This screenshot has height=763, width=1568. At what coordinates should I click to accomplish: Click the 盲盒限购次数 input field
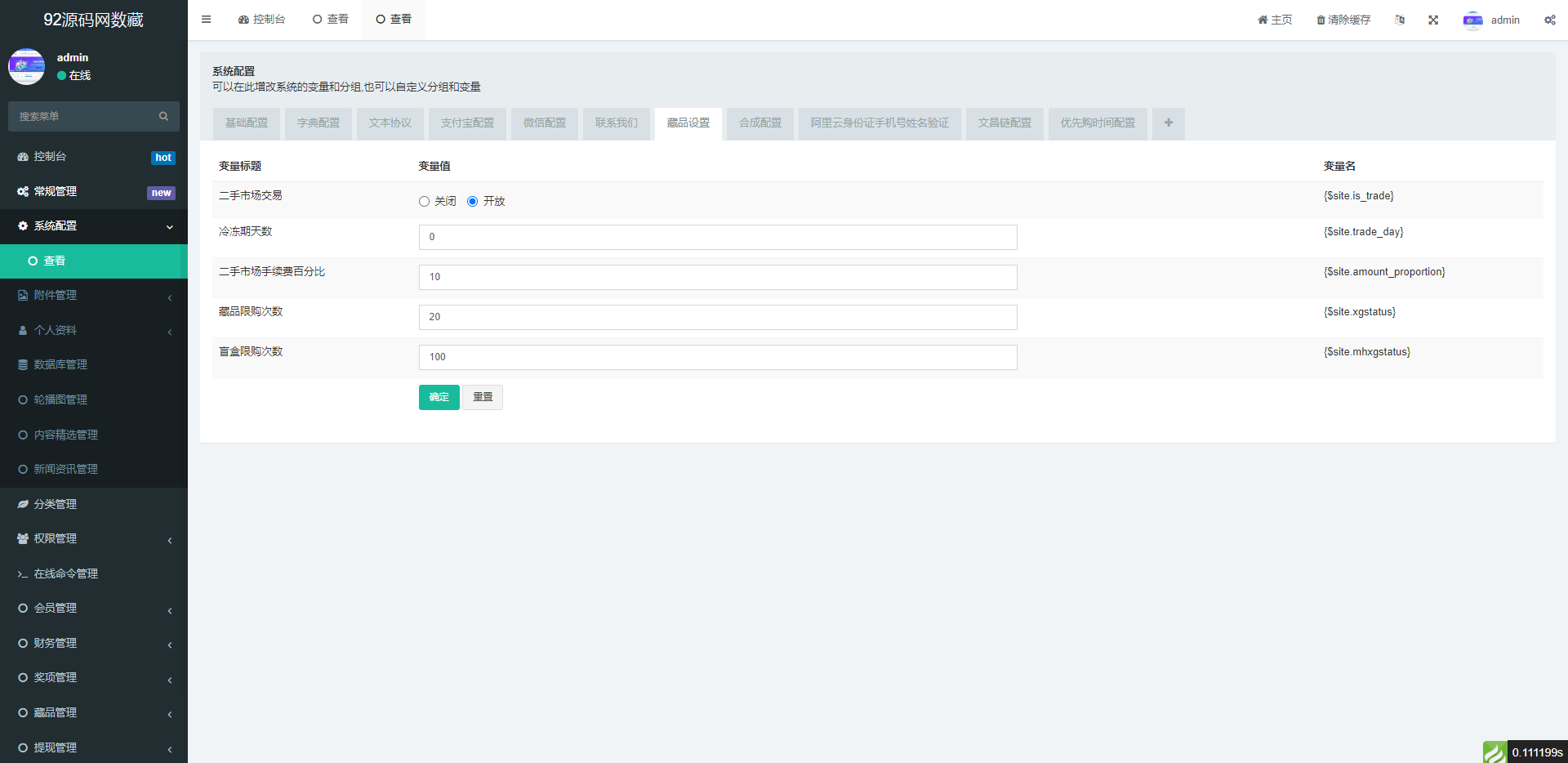(x=718, y=357)
